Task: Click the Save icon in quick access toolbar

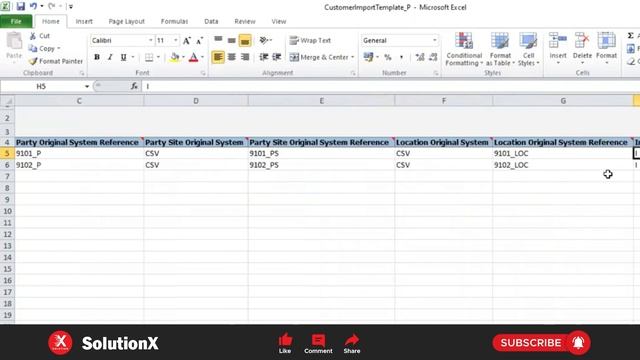Action: tap(20, 7)
